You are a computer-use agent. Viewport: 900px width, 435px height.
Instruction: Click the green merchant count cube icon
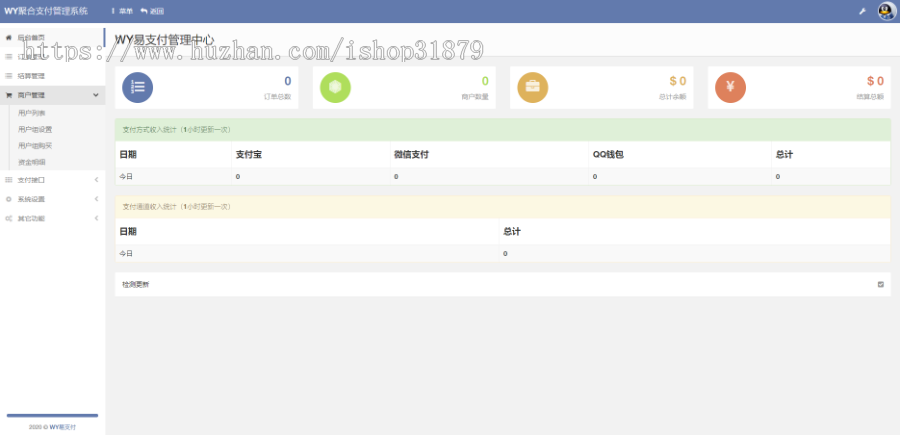(335, 88)
